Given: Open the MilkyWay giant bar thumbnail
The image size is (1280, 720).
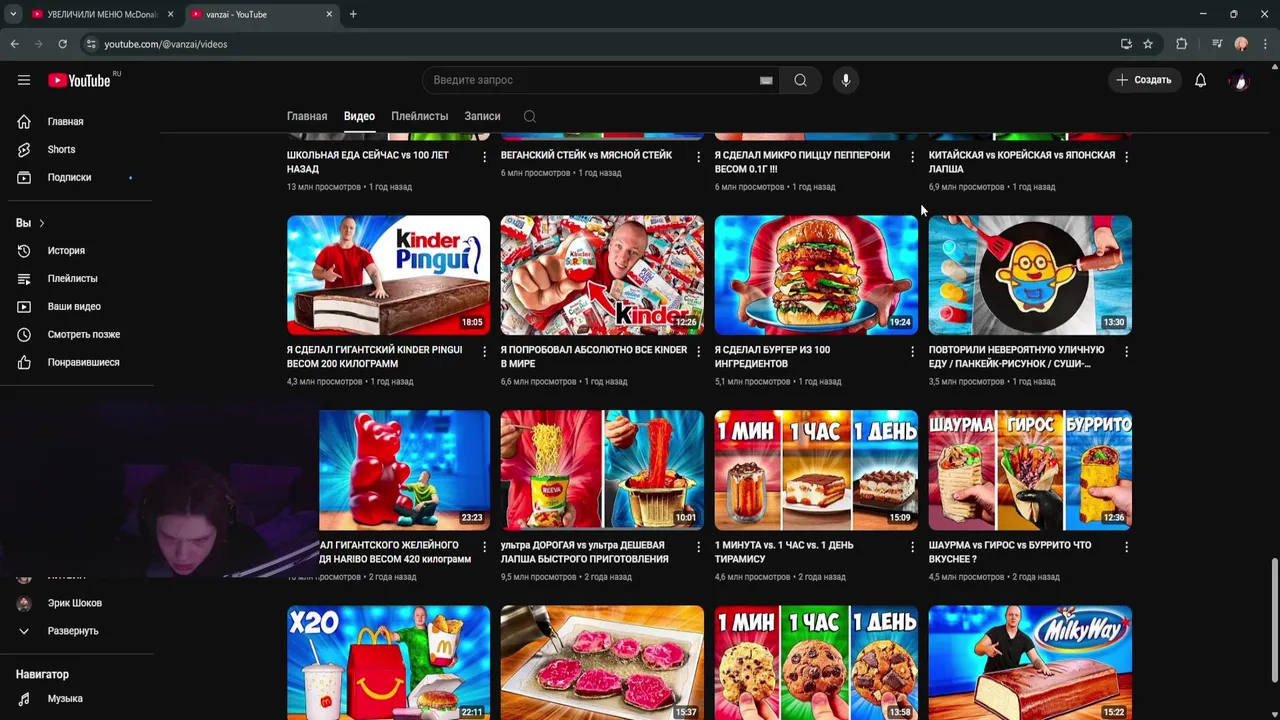Looking at the screenshot, I should [x=1030, y=663].
